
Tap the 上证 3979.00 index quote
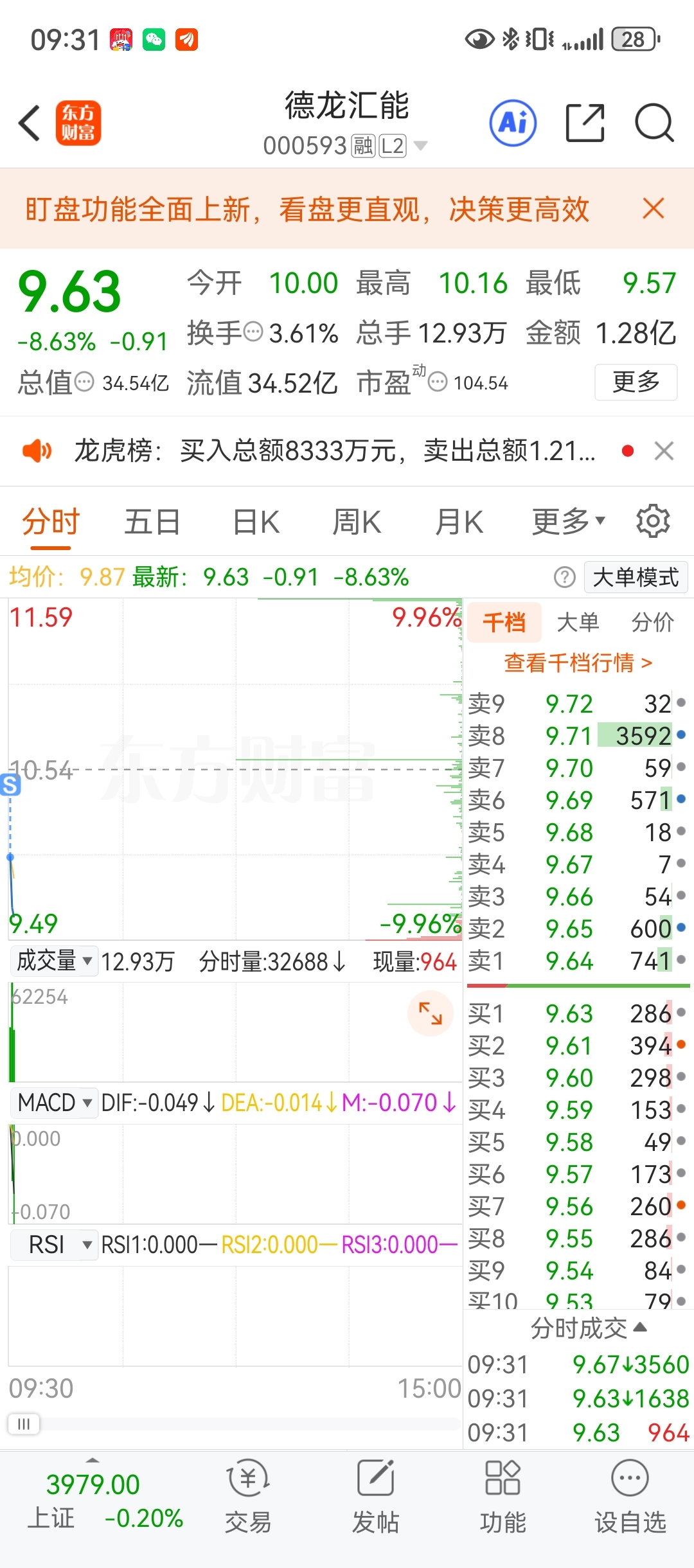pyautogui.click(x=105, y=1502)
